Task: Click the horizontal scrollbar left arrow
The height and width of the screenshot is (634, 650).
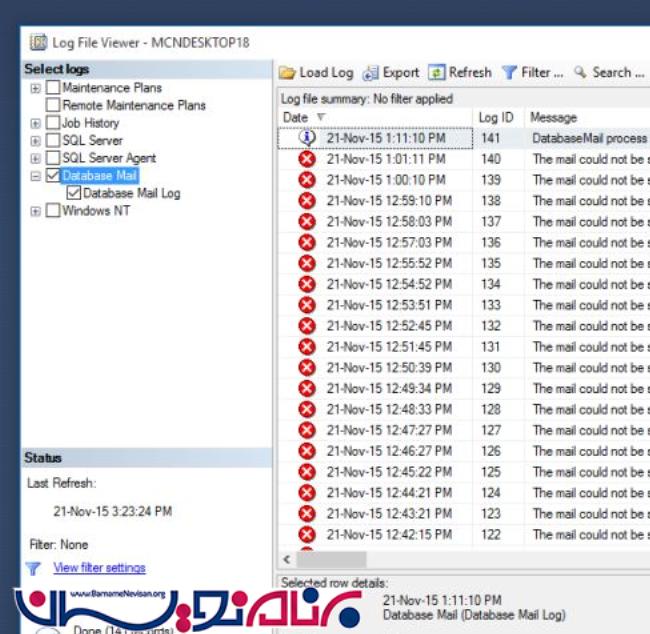Action: click(287, 559)
